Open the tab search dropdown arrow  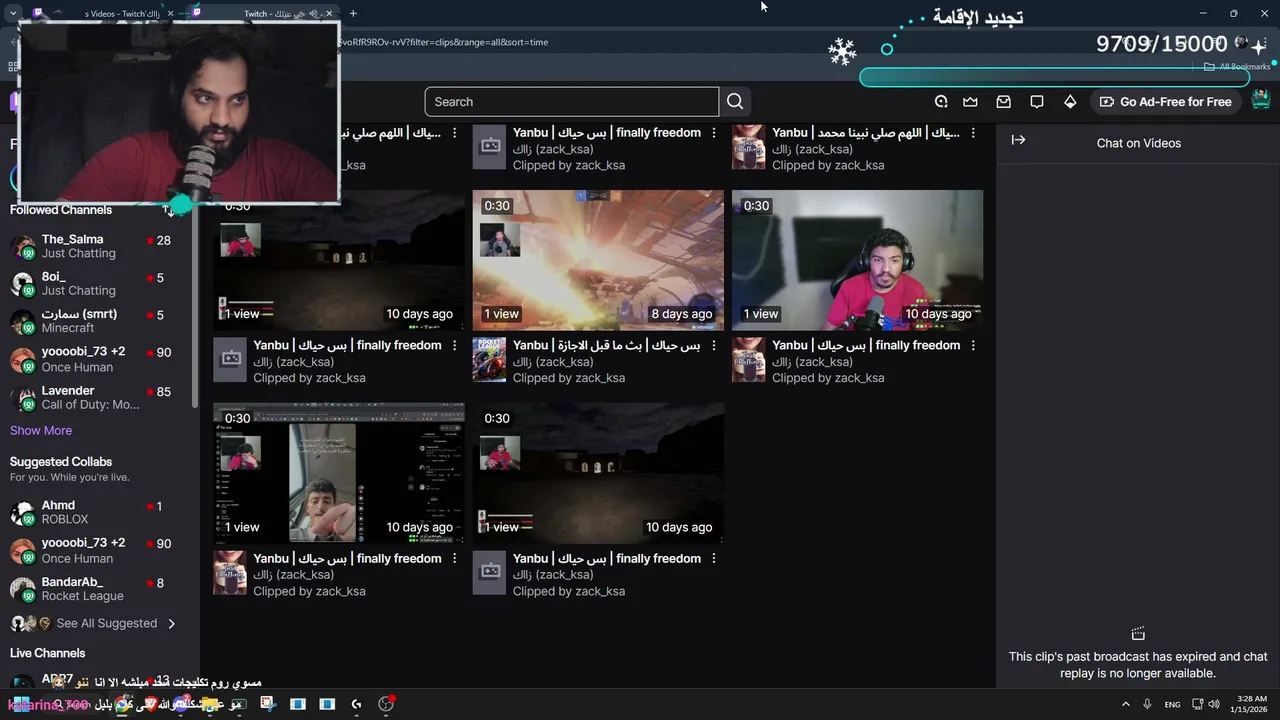point(13,13)
